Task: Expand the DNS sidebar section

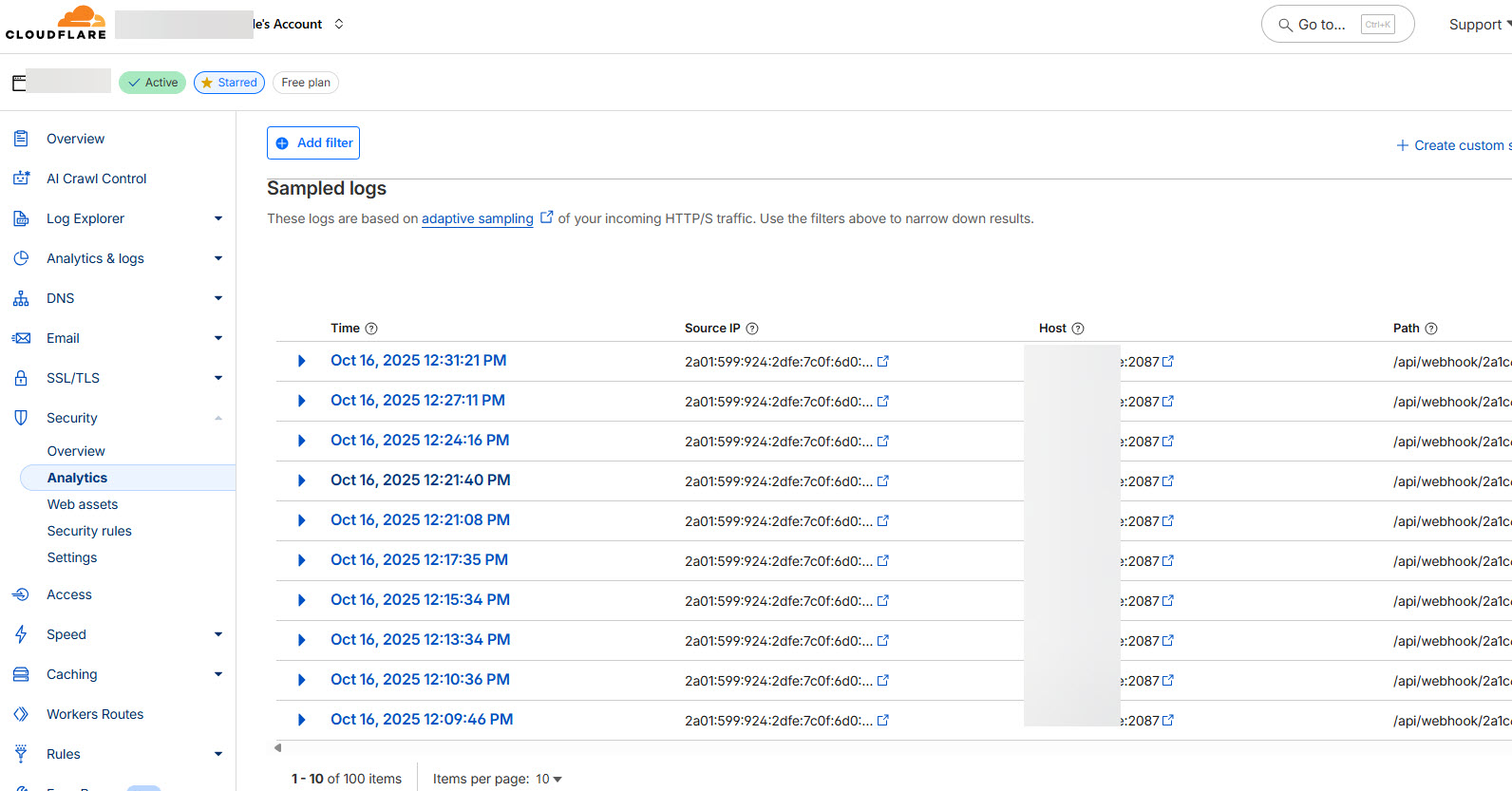Action: pyautogui.click(x=217, y=298)
